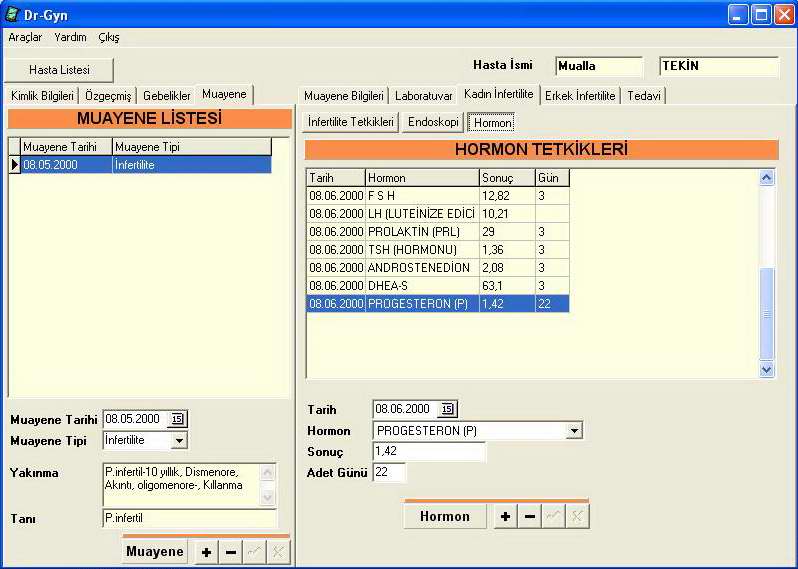Screen dimensions: 798x569
Task: Click the Hasta Listesi button
Action: (59, 70)
